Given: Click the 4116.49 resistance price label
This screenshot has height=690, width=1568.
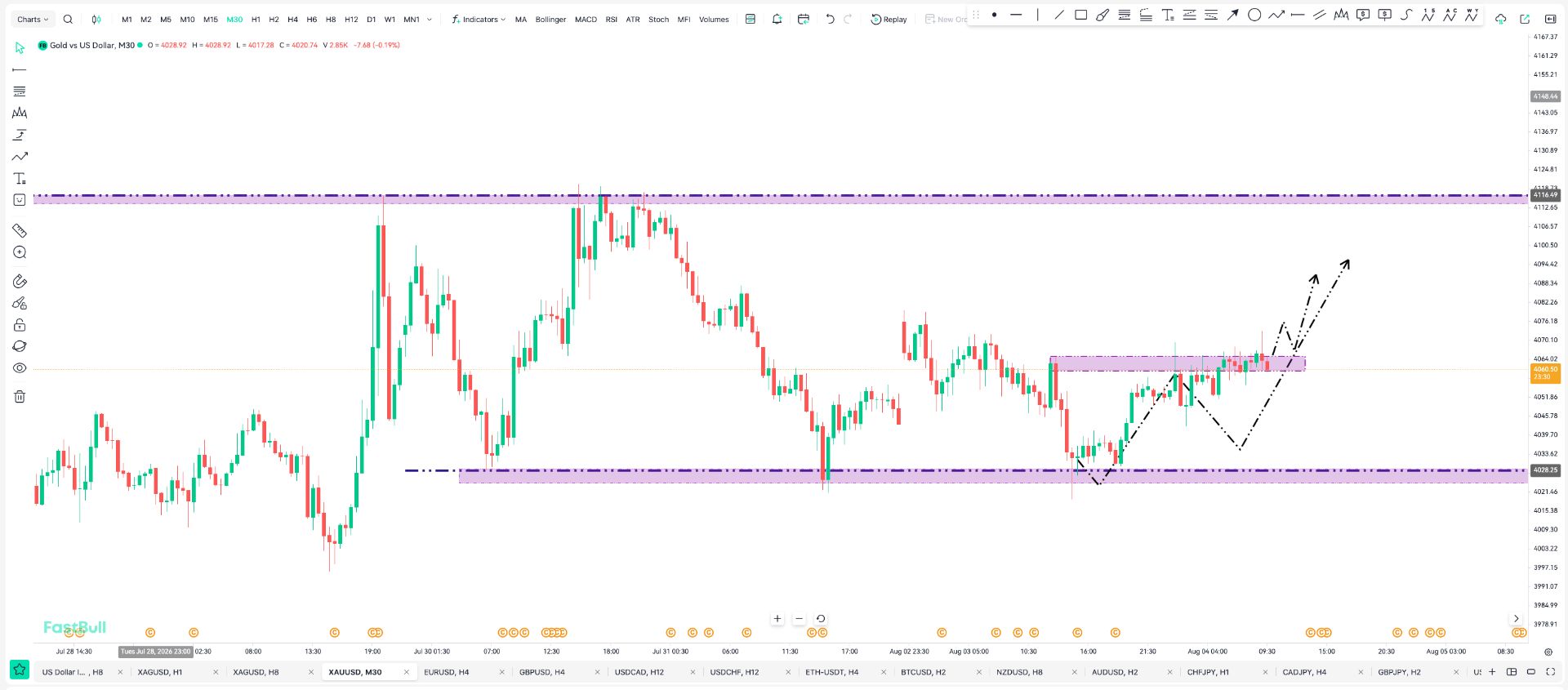Looking at the screenshot, I should coord(1545,195).
